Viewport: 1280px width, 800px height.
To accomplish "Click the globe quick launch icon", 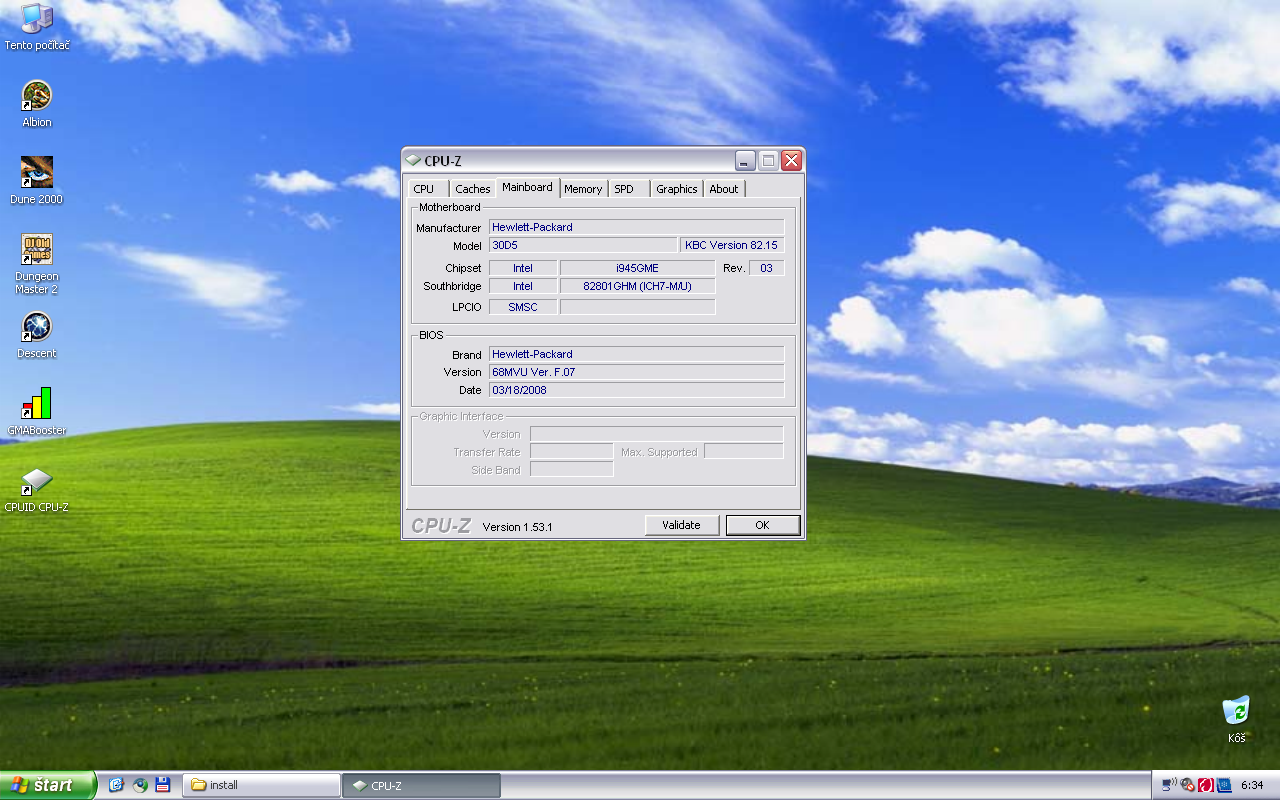I will [140, 785].
